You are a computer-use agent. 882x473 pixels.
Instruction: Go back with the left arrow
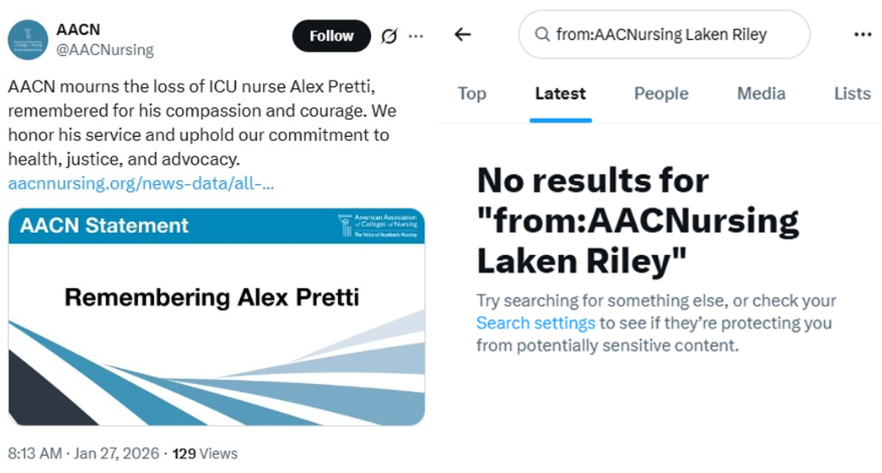(x=462, y=35)
